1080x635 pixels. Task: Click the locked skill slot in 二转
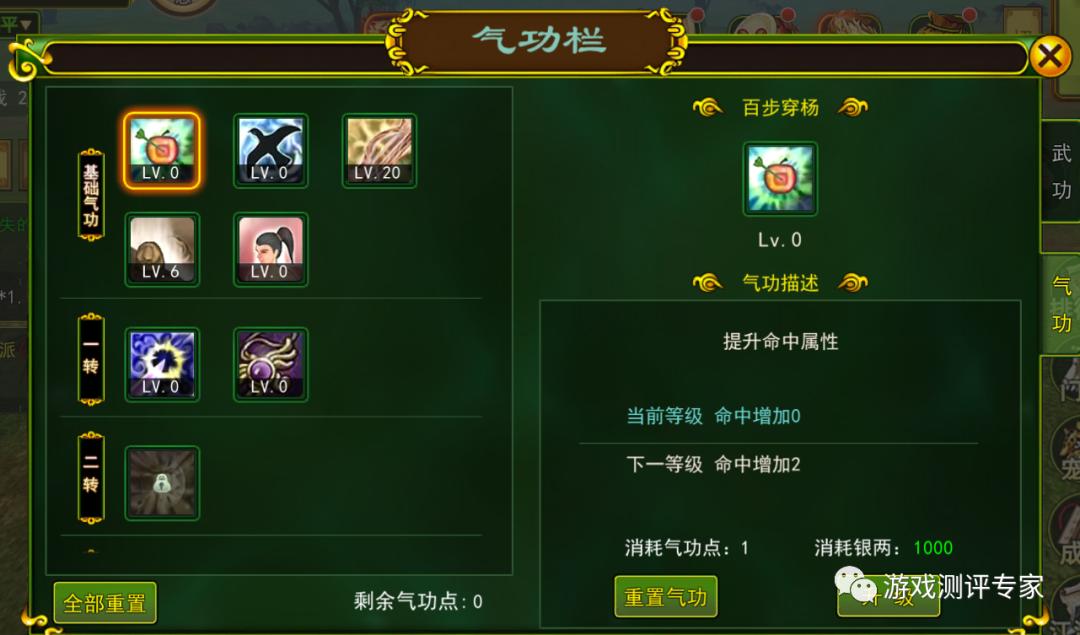click(x=162, y=483)
